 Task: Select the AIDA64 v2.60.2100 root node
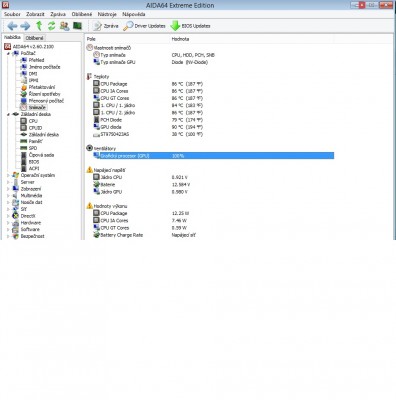pyautogui.click(x=29, y=47)
